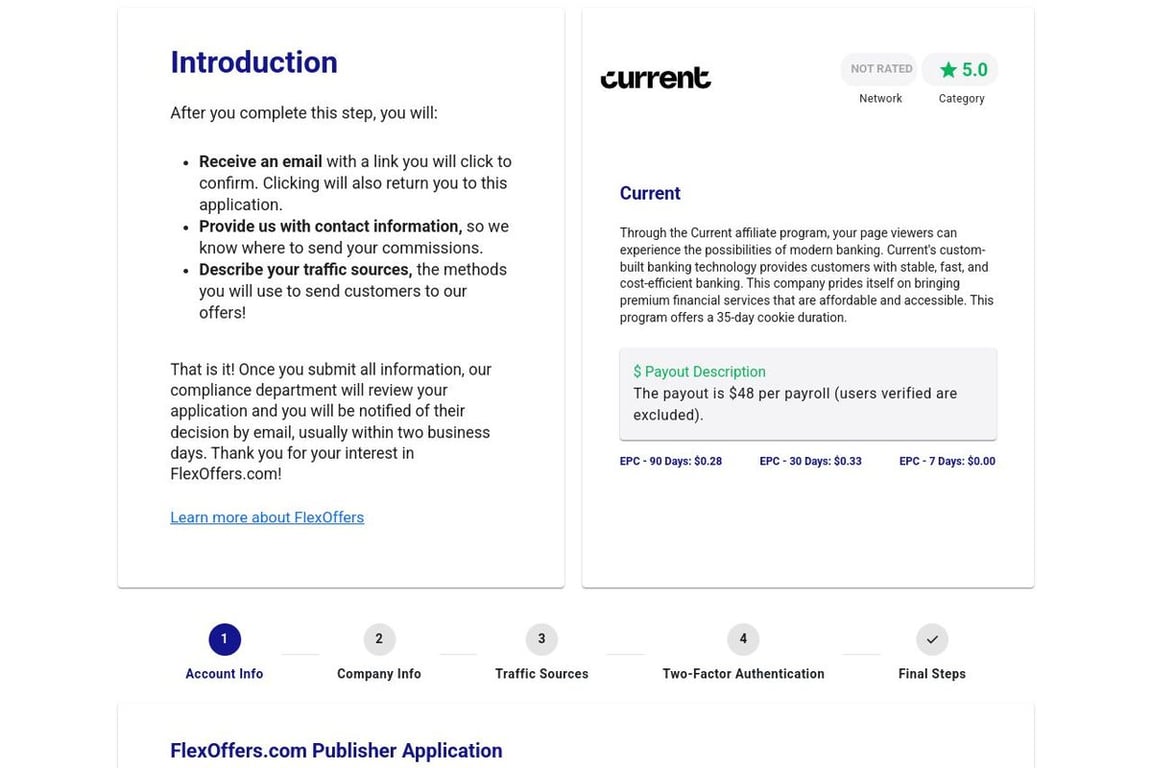The width and height of the screenshot is (1152, 768).
Task: Click the FlexOffers.com Publisher Application heading
Action: coord(336,750)
